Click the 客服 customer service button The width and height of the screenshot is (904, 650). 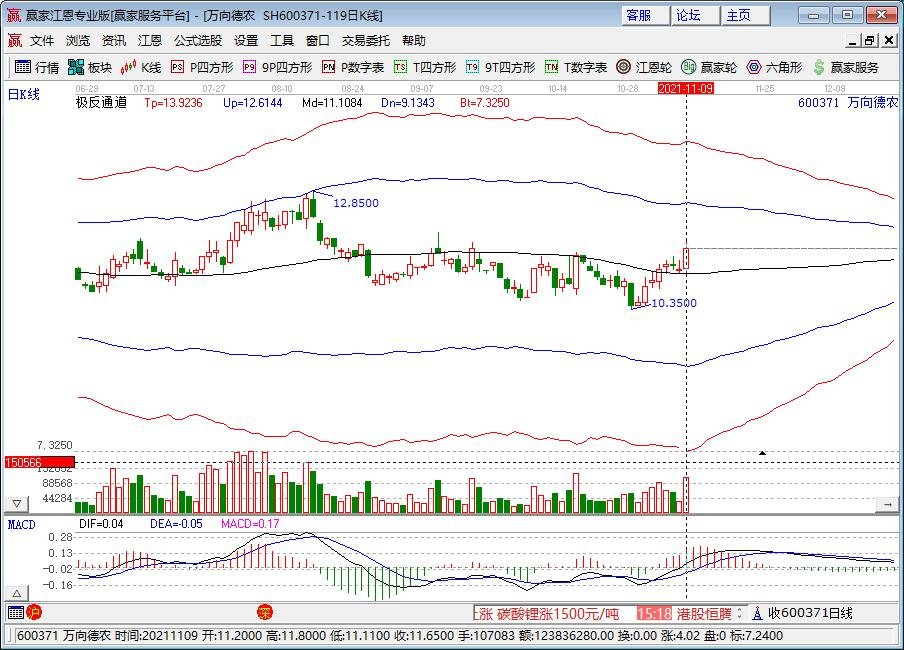[x=638, y=15]
